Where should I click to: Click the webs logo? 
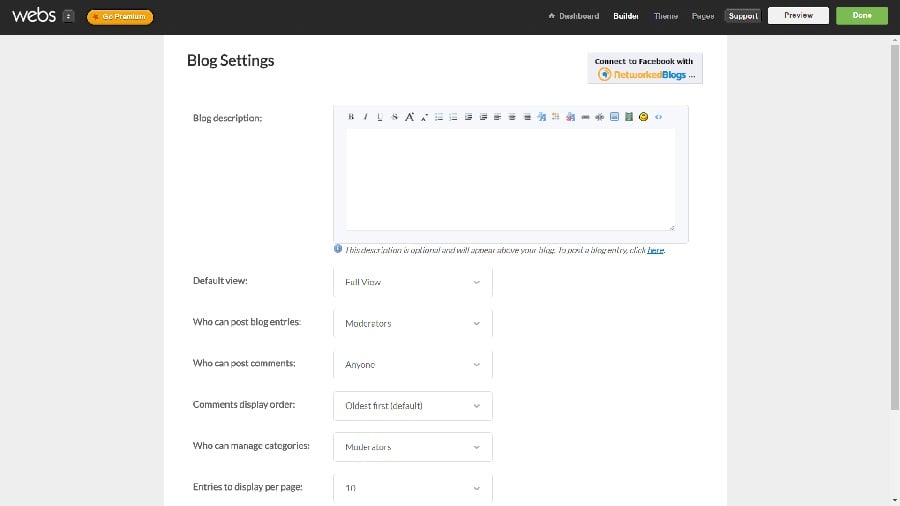tap(33, 15)
